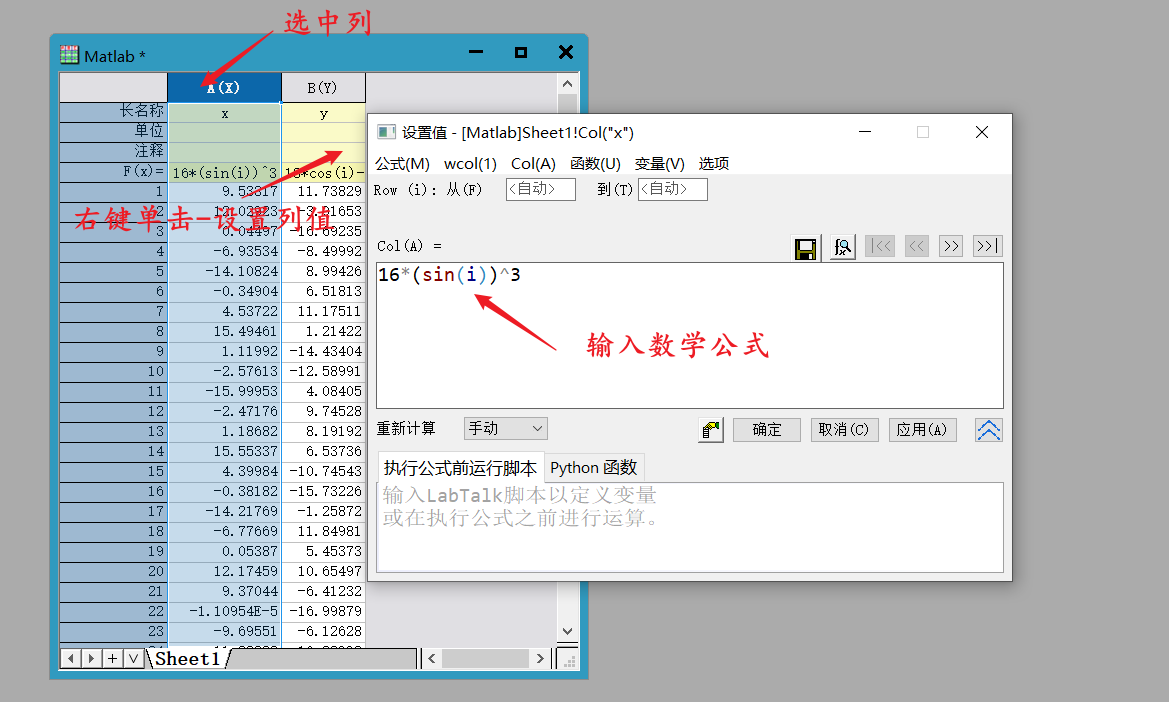
Task: Go to previous sheet tab arrow
Action: pyautogui.click(x=71, y=658)
